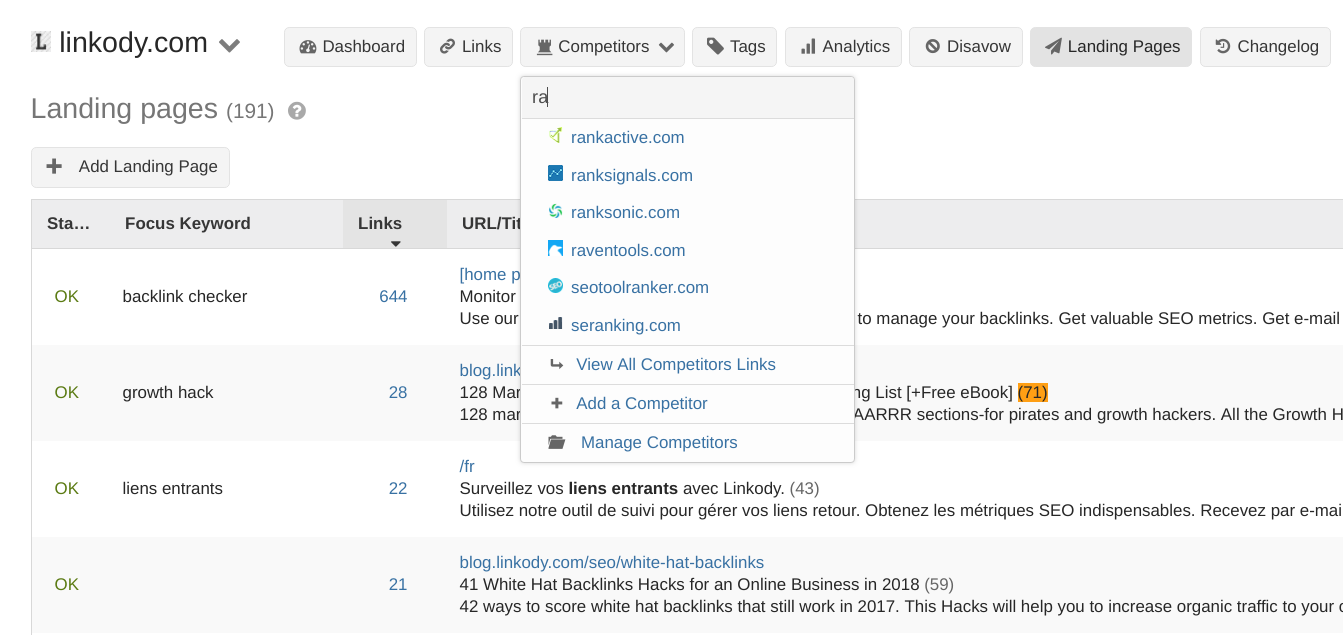Click the rankactive.com favicon icon
This screenshot has height=635, width=1343.
tap(555, 136)
